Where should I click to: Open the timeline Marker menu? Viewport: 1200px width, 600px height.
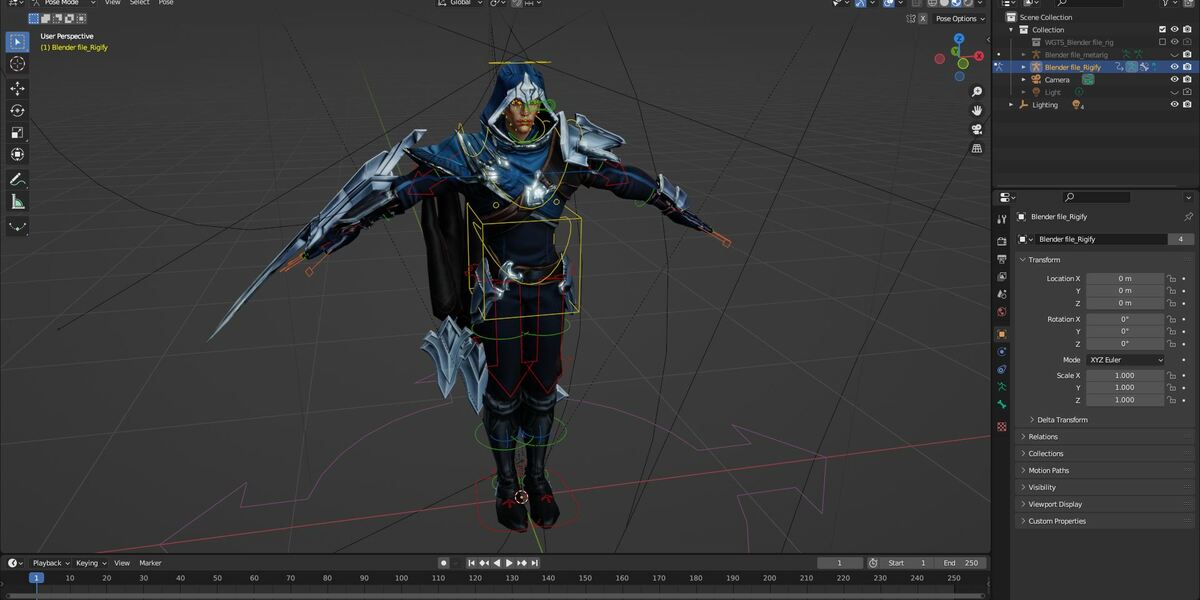click(151, 563)
